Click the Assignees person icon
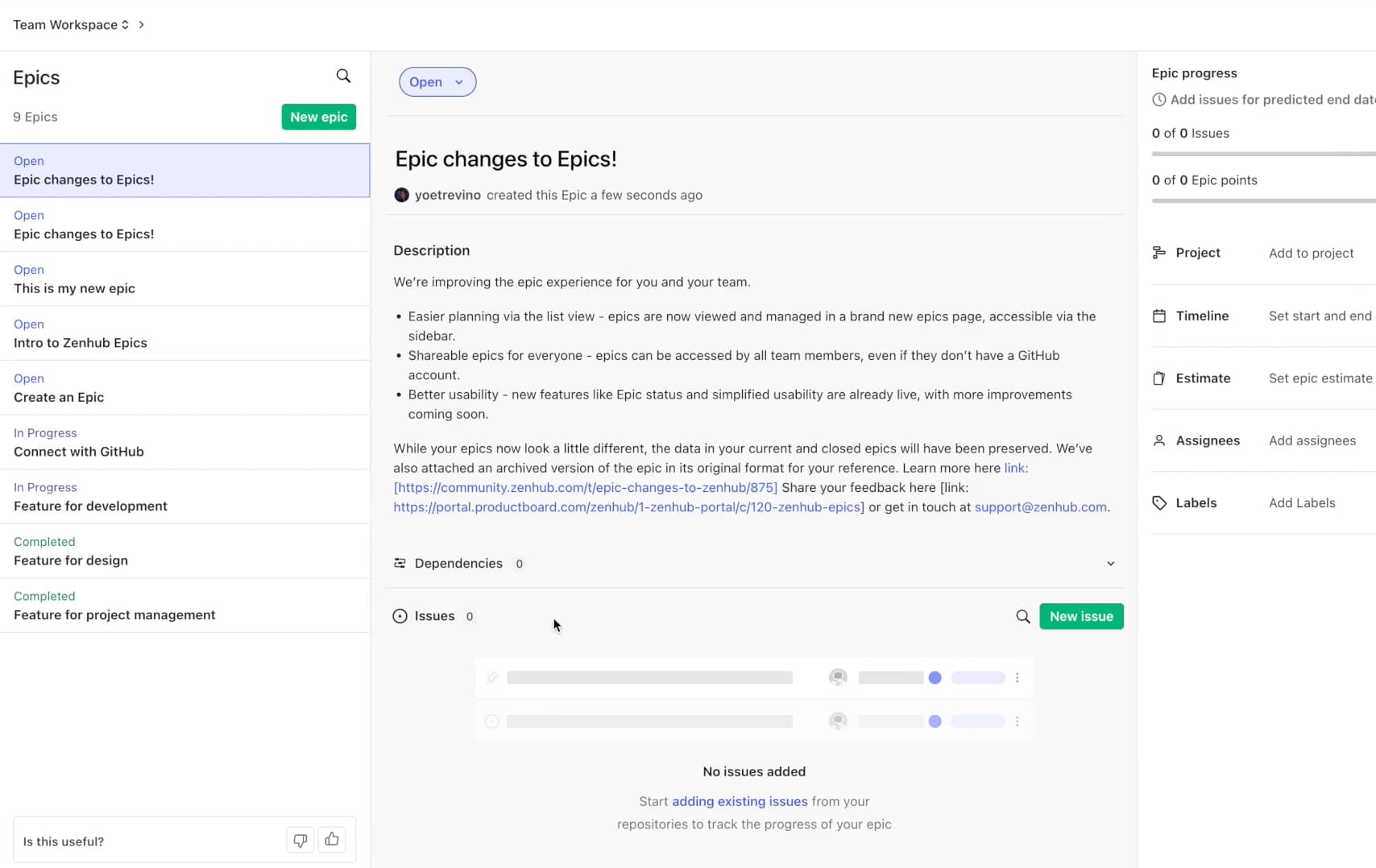The height and width of the screenshot is (868, 1376). (x=1159, y=441)
